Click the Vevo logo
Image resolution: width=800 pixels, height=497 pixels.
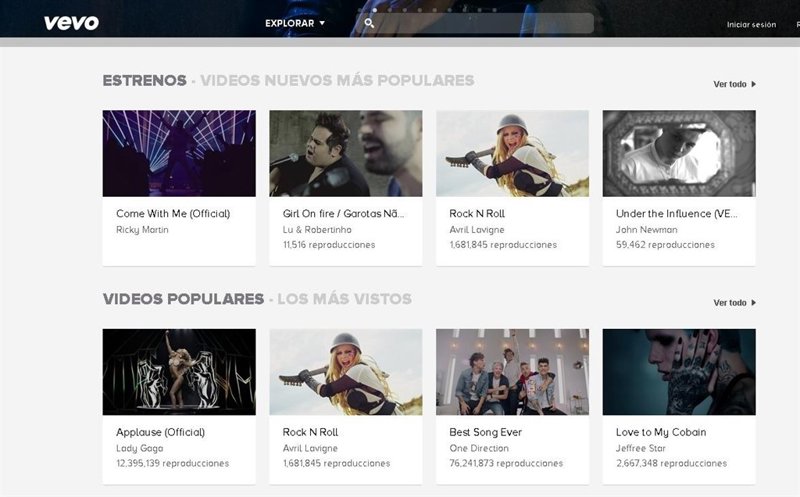click(71, 23)
